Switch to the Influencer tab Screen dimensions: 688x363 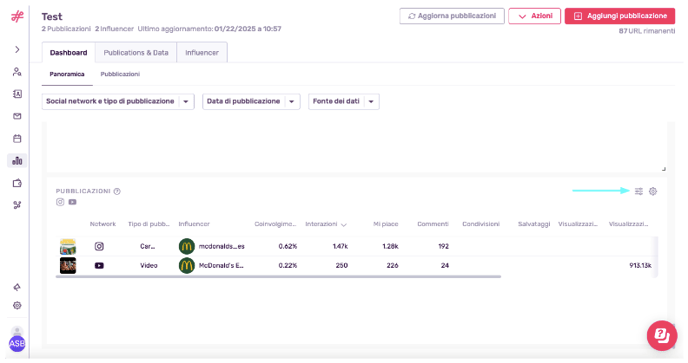coord(202,53)
